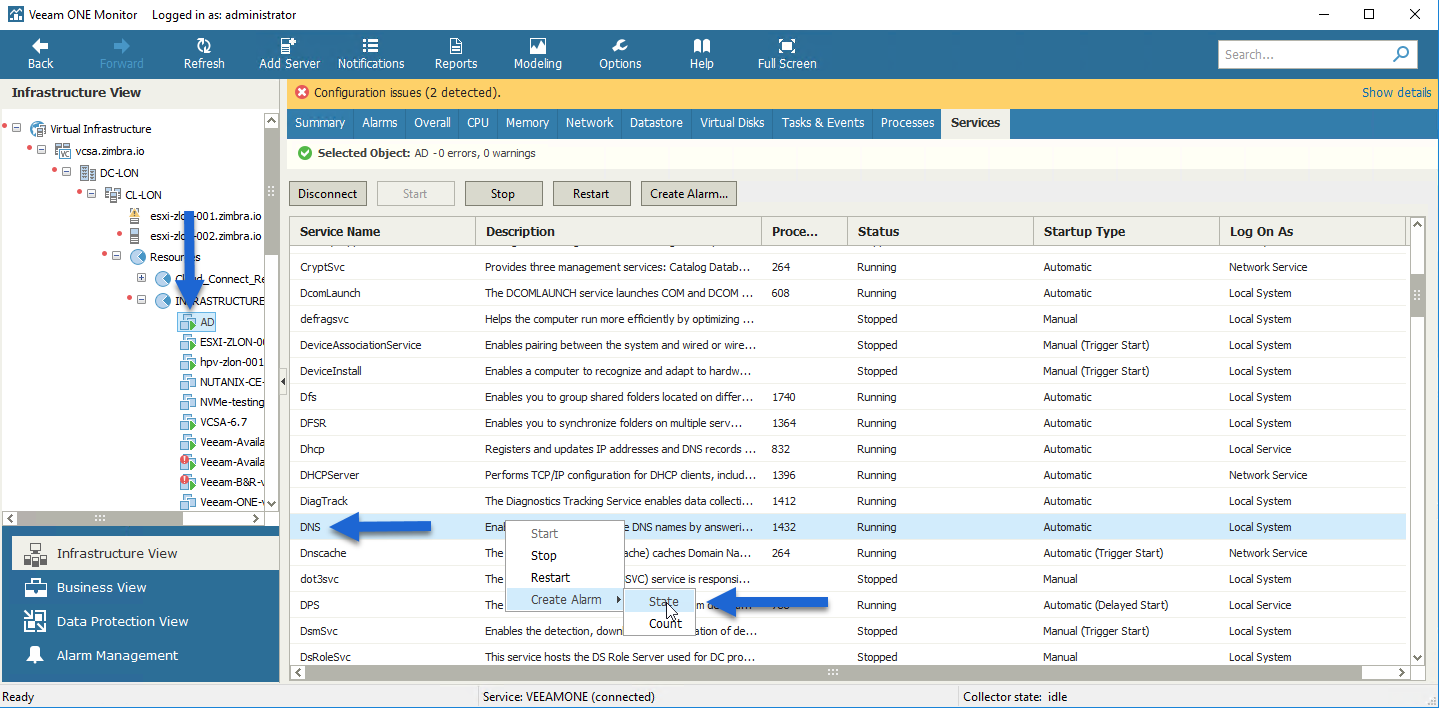Open the Options wrench icon
Image resolution: width=1439 pixels, height=708 pixels.
[x=620, y=46]
